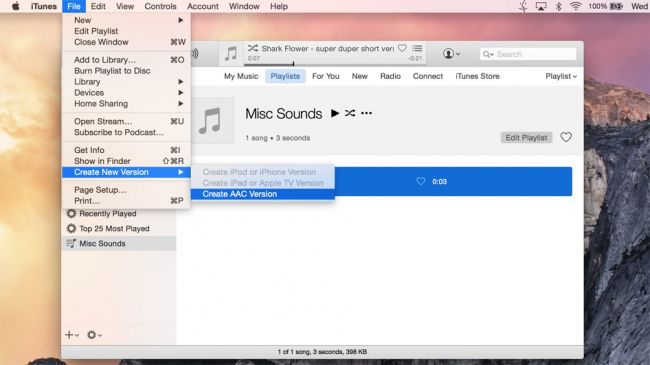
Task: Switch to Playlists tab
Action: pyautogui.click(x=285, y=76)
